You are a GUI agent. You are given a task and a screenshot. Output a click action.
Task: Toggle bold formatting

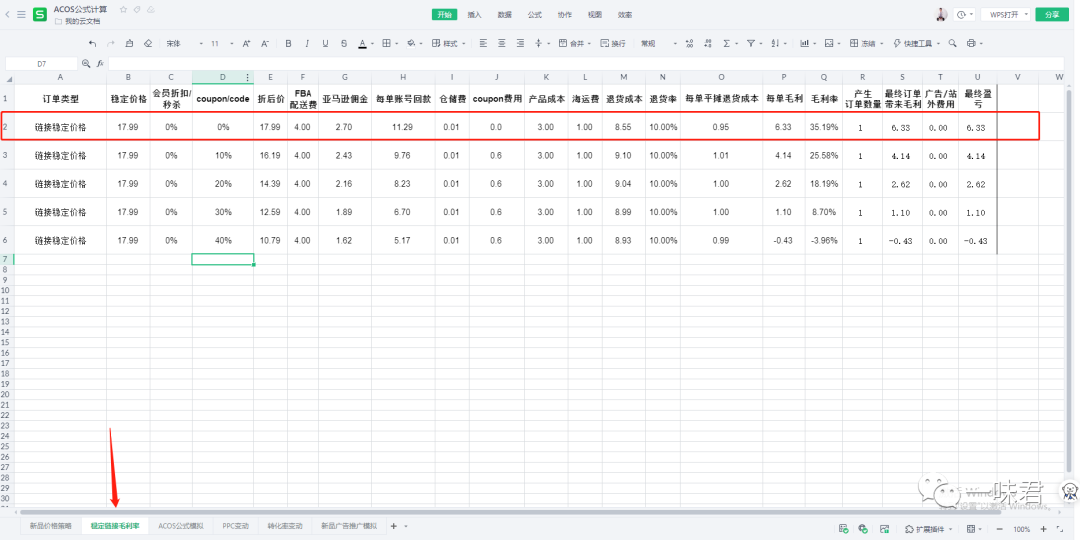pyautogui.click(x=289, y=44)
